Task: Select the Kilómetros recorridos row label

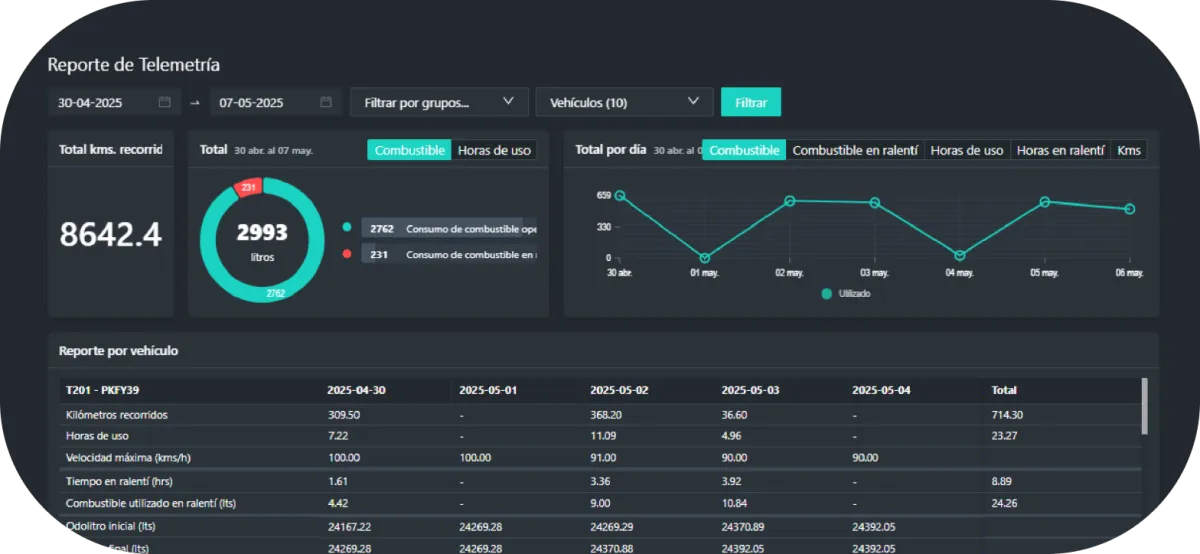Action: [x=117, y=414]
